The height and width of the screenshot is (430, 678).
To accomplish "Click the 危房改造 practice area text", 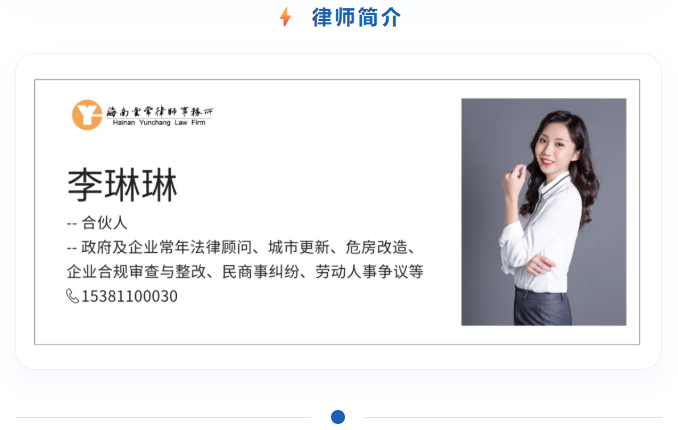I will point(376,247).
